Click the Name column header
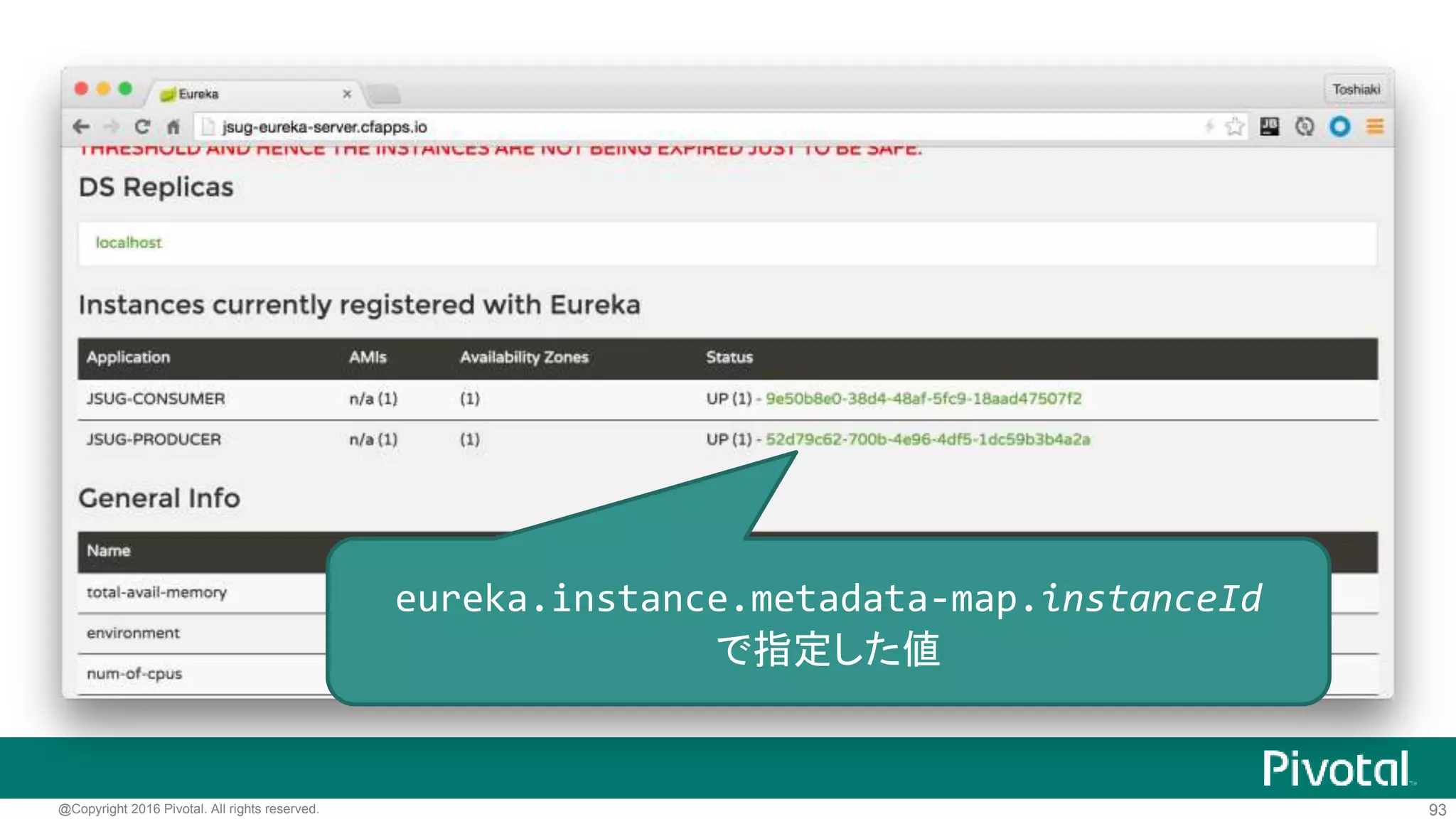Screen dimensions: 1456x819 [x=108, y=550]
